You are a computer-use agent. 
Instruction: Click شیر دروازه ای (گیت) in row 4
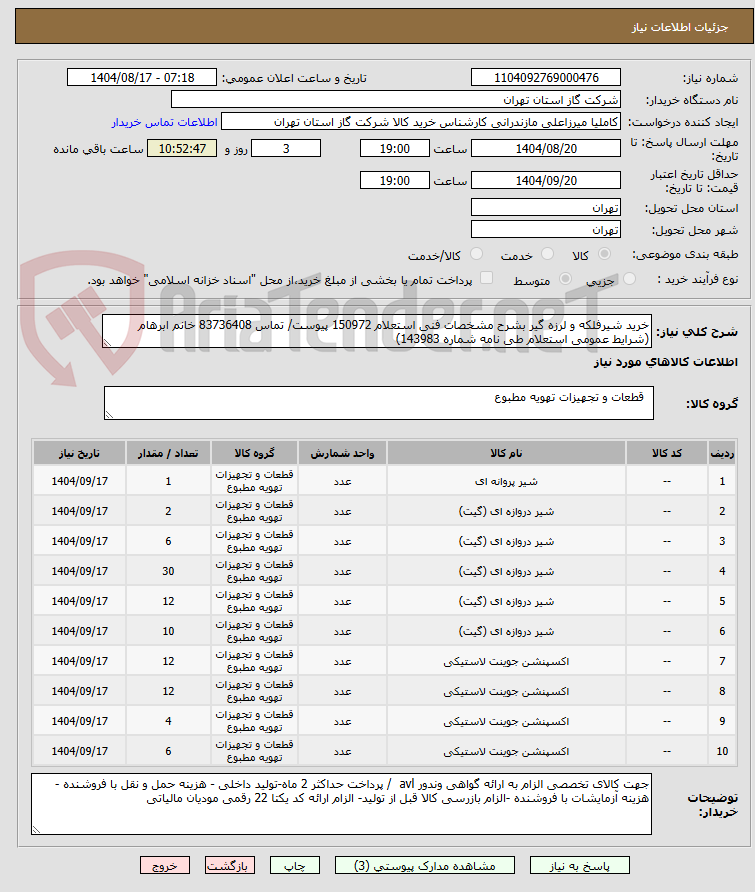[506, 571]
